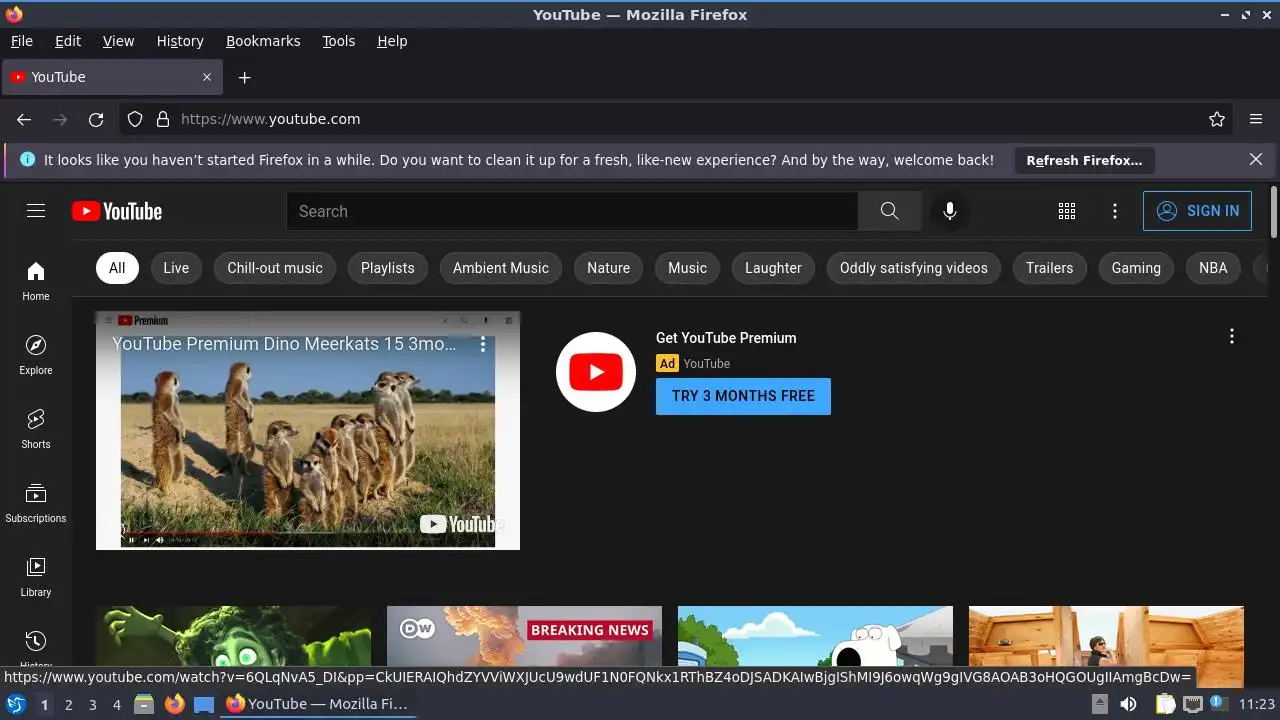Open the Family Guy dog thumbnail

tap(815, 636)
